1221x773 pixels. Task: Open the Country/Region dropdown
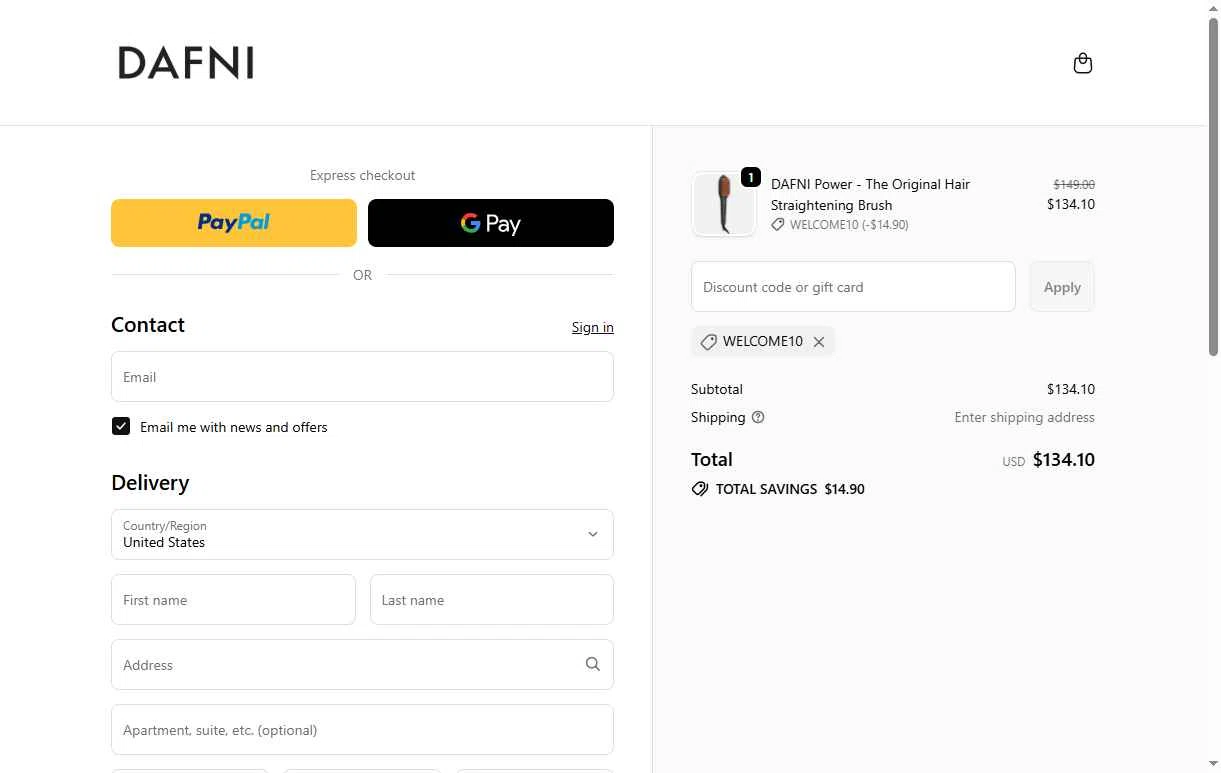click(362, 534)
